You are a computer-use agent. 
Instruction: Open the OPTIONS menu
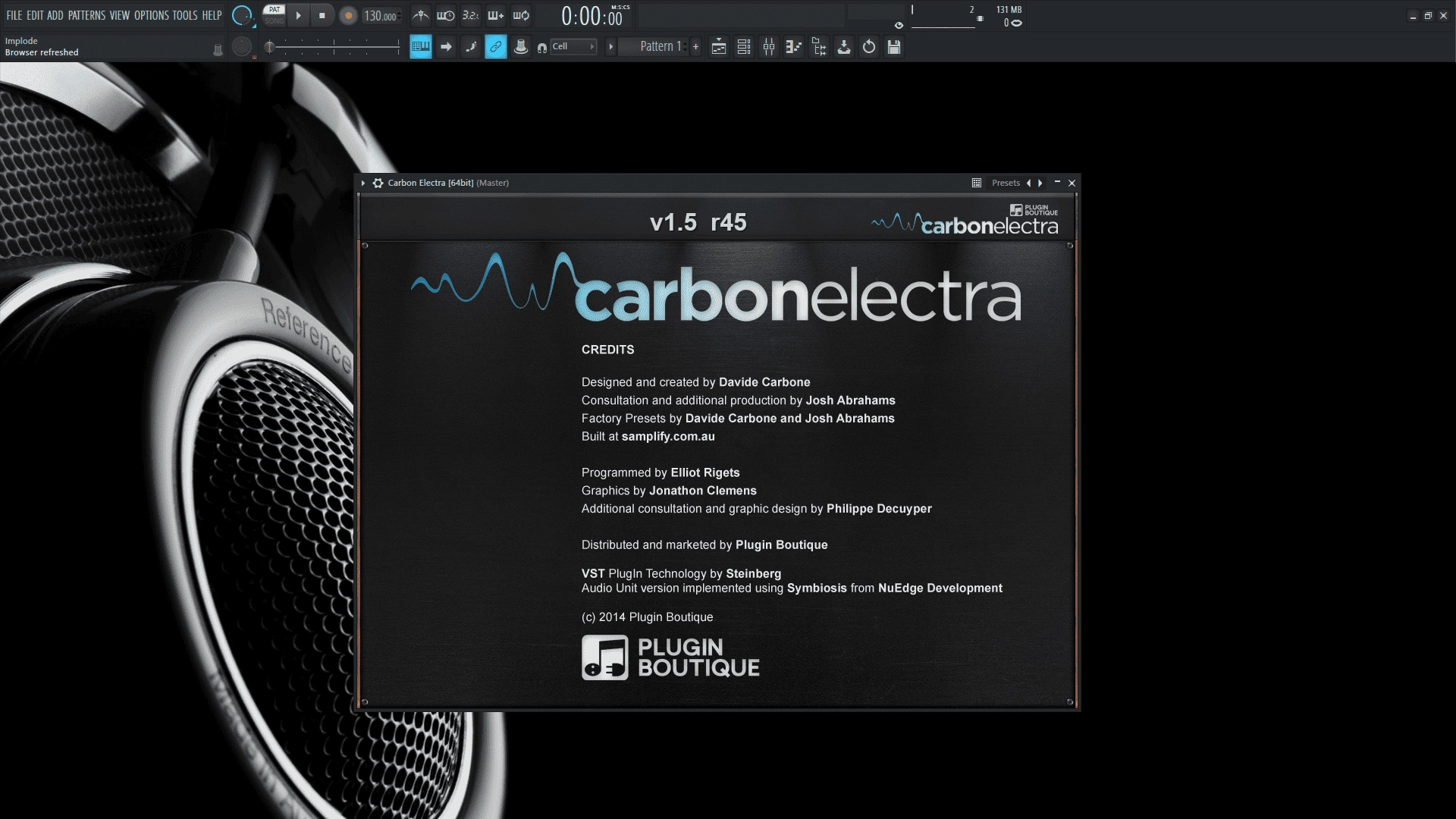(152, 15)
